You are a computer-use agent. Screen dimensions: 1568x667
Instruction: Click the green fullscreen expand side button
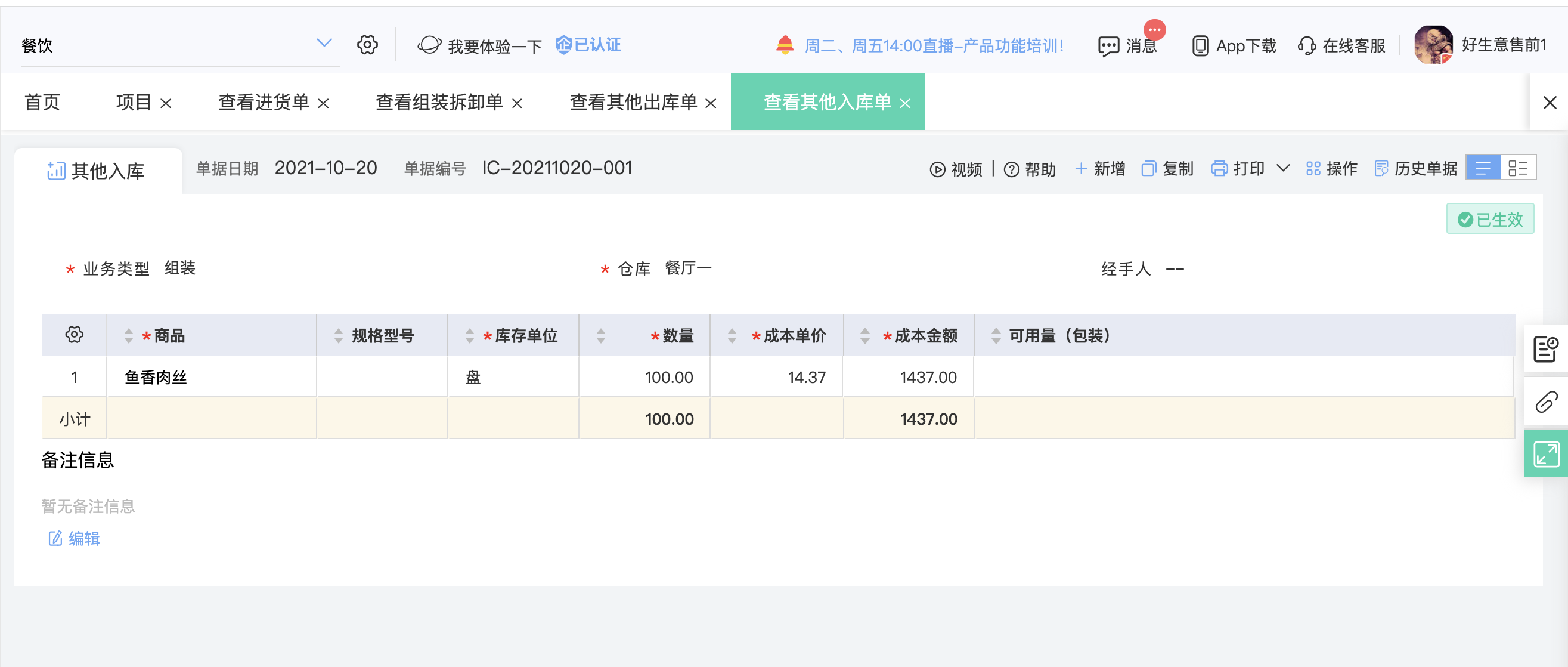[x=1546, y=454]
